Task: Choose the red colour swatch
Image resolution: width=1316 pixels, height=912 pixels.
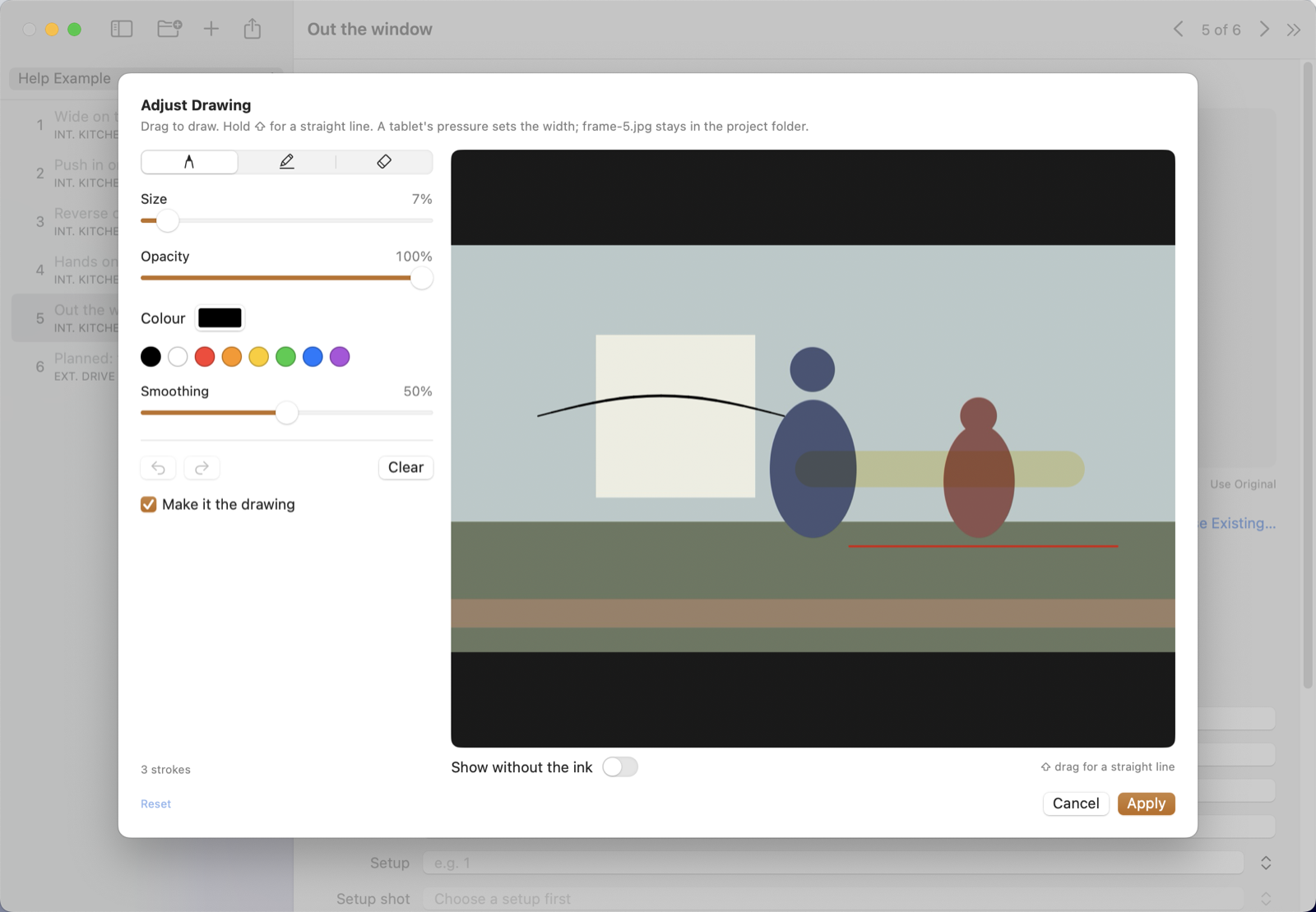Action: (205, 356)
